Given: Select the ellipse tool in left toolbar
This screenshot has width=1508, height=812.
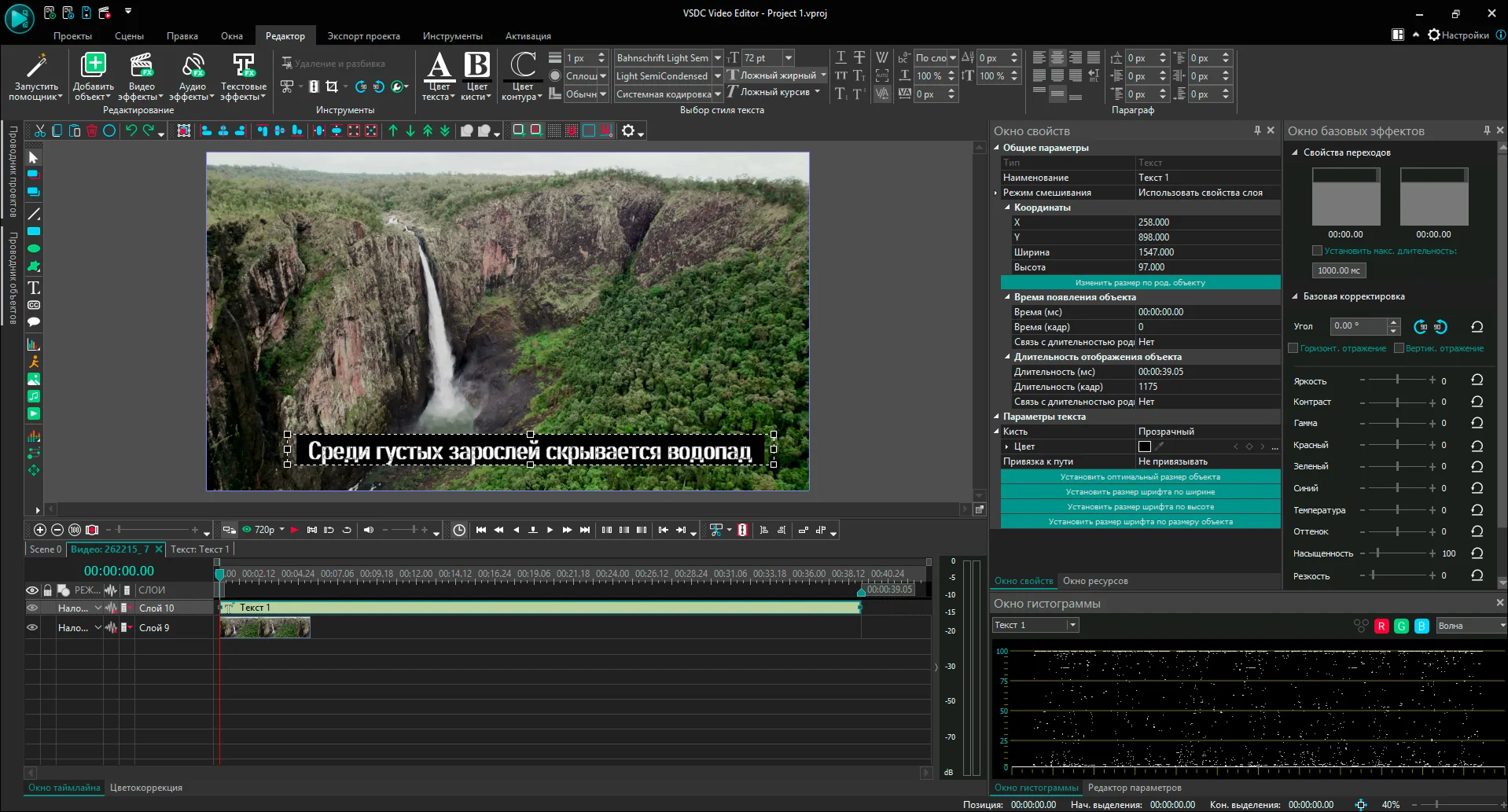Looking at the screenshot, I should click(x=34, y=248).
